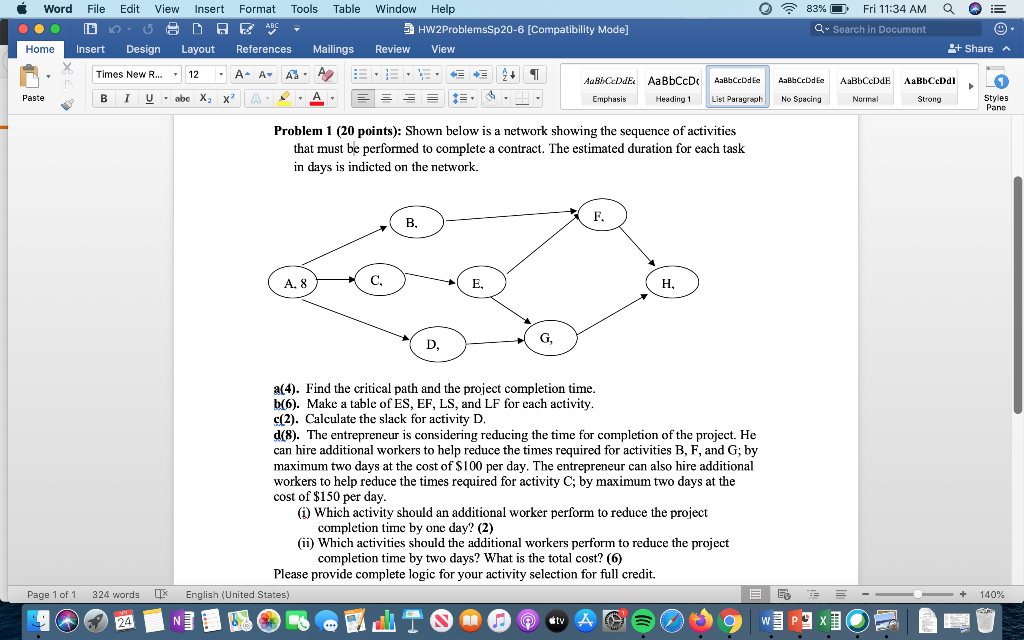This screenshot has height=640, width=1024.
Task: Open the Review tab
Action: [x=392, y=49]
